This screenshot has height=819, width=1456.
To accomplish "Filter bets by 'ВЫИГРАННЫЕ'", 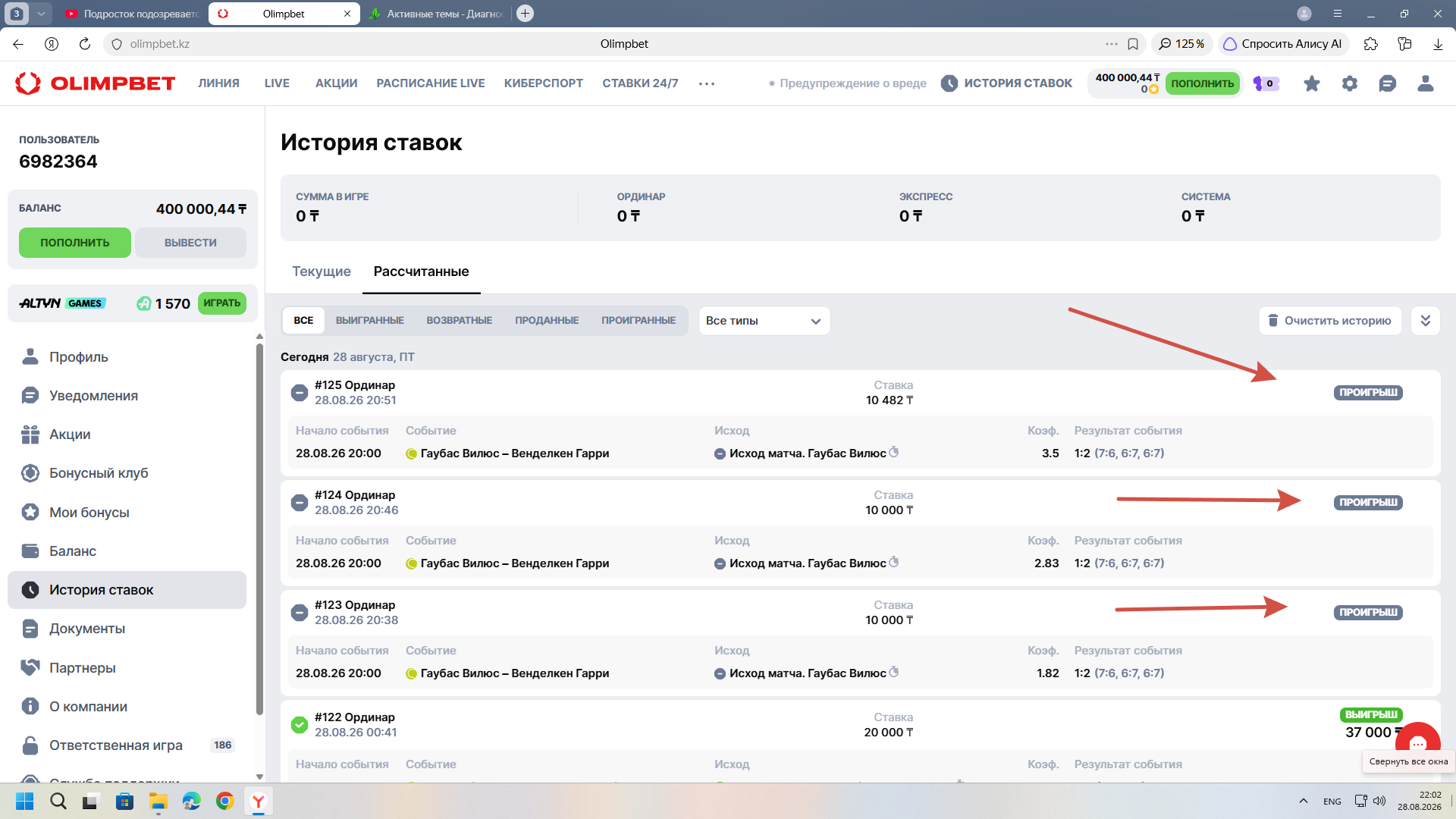I will [370, 321].
